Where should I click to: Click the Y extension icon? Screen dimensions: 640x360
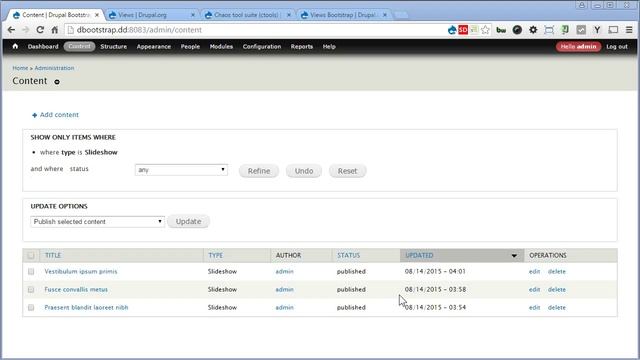[597, 30]
